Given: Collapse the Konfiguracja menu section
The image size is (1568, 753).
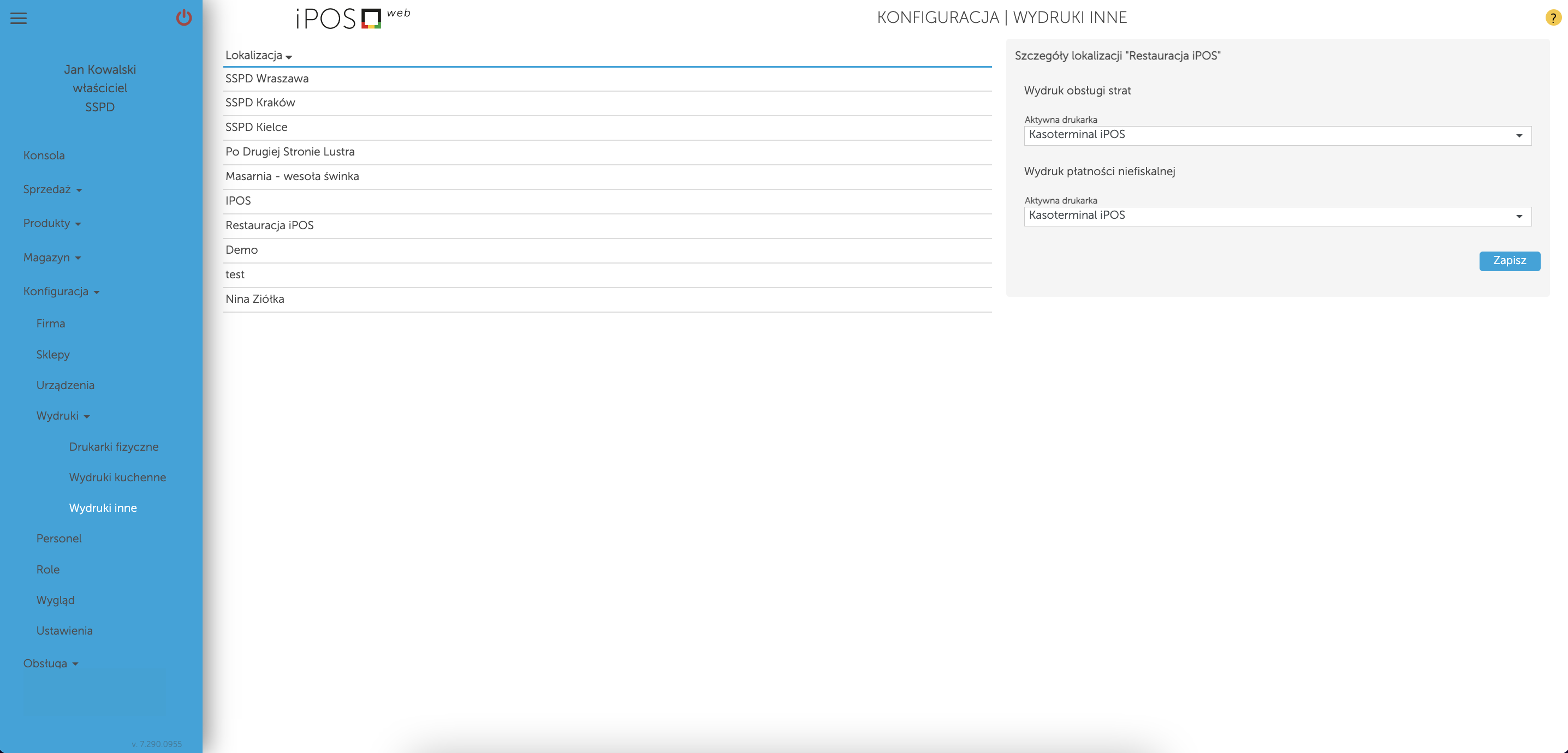Looking at the screenshot, I should coord(61,291).
